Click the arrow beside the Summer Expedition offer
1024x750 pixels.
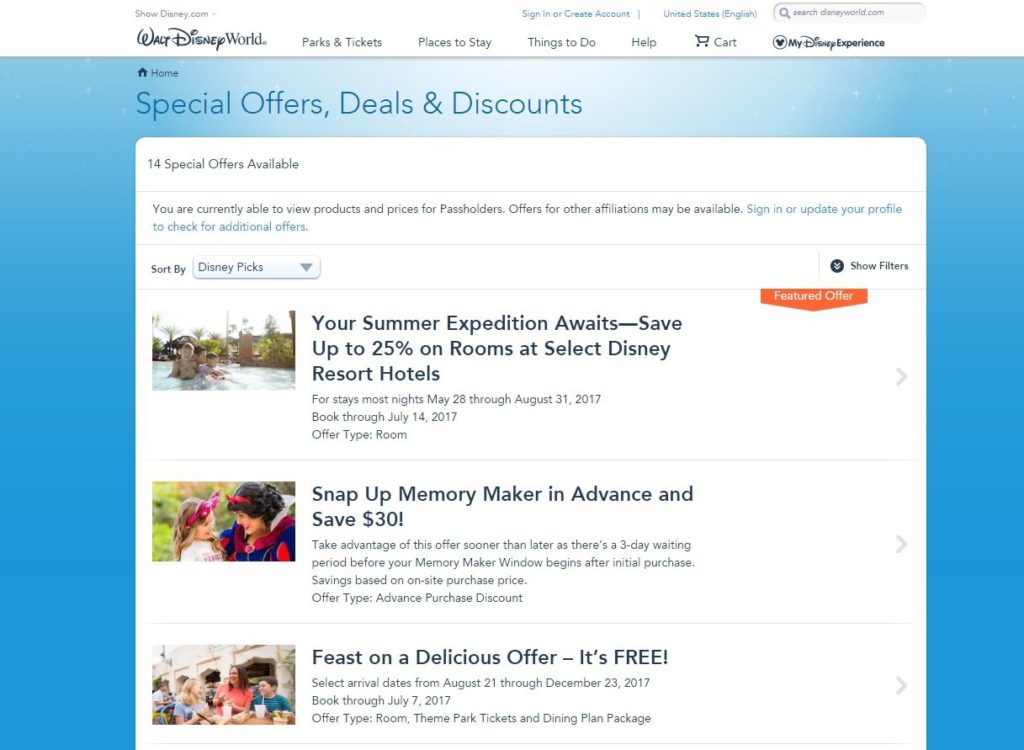click(901, 376)
